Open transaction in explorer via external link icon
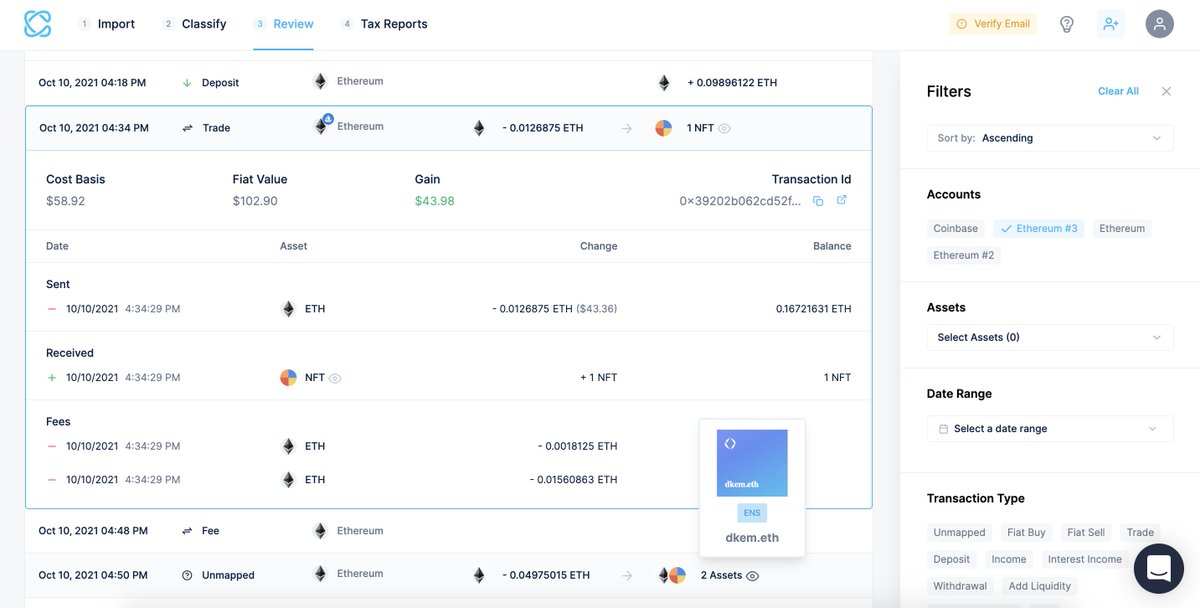Viewport: 1200px width, 608px height. pos(841,201)
